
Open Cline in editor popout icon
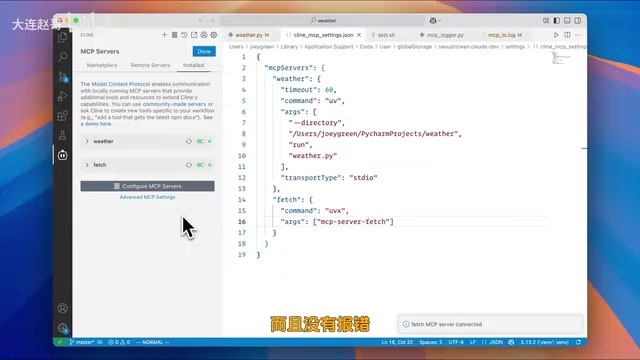tap(194, 35)
